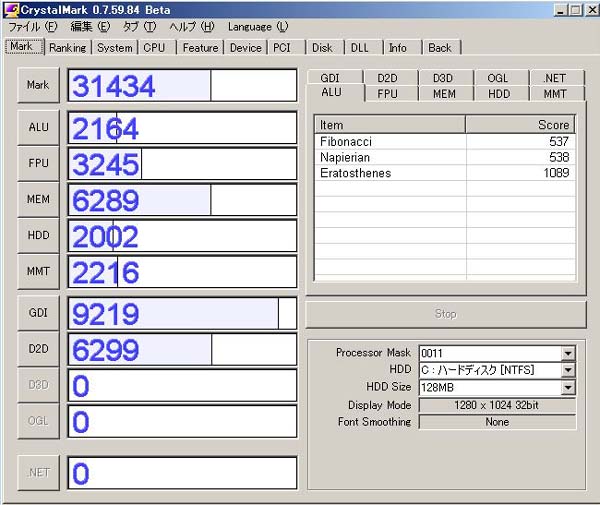The width and height of the screenshot is (600, 505).
Task: Click the MMT score value 2216
Action: point(106,272)
